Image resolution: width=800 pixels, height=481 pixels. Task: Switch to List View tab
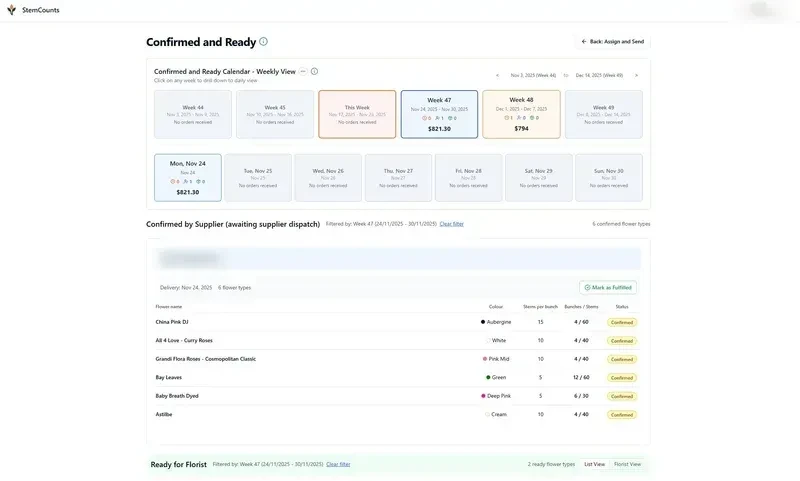tap(594, 464)
